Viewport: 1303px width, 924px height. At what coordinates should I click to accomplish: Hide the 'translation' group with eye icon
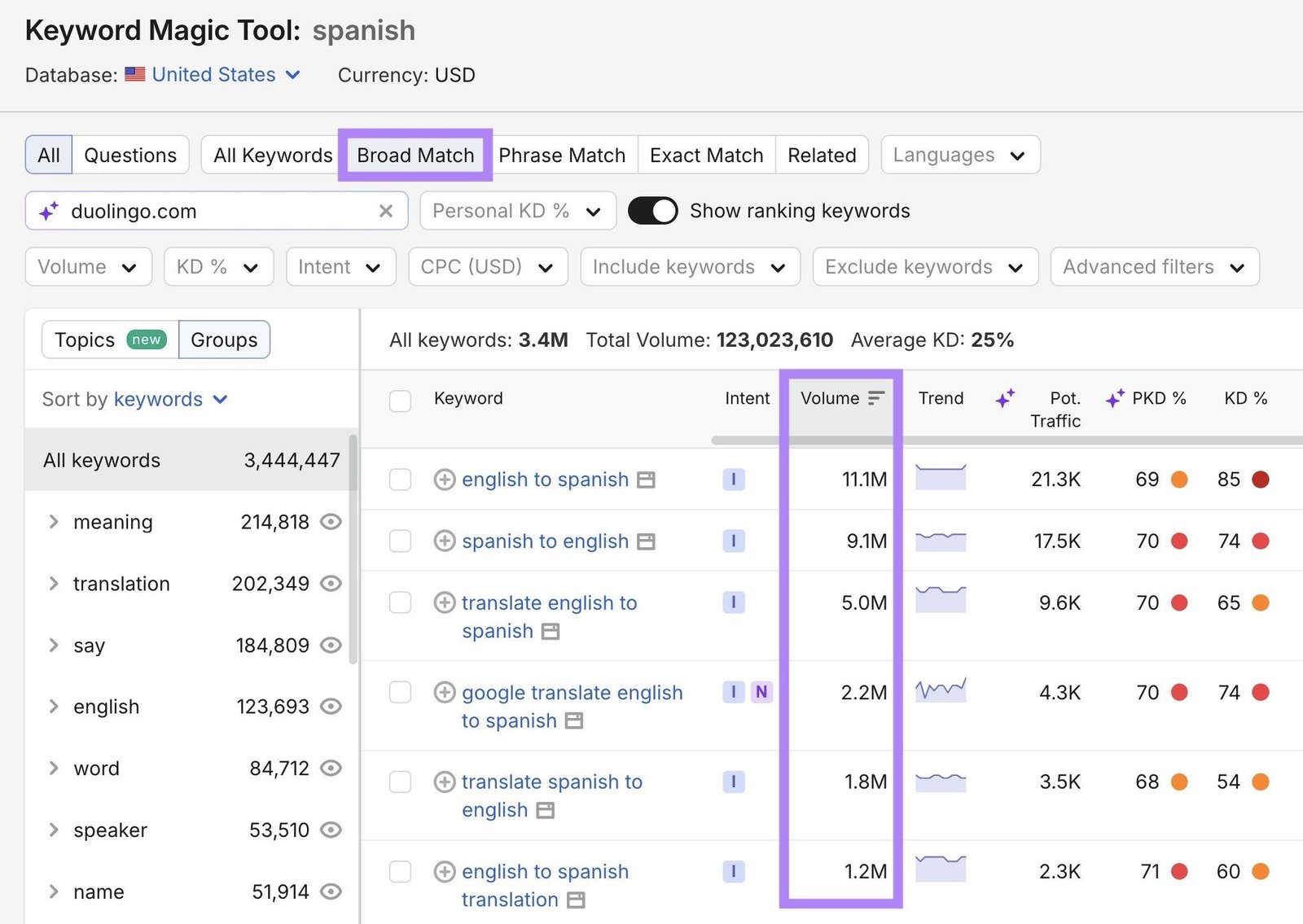tap(331, 584)
